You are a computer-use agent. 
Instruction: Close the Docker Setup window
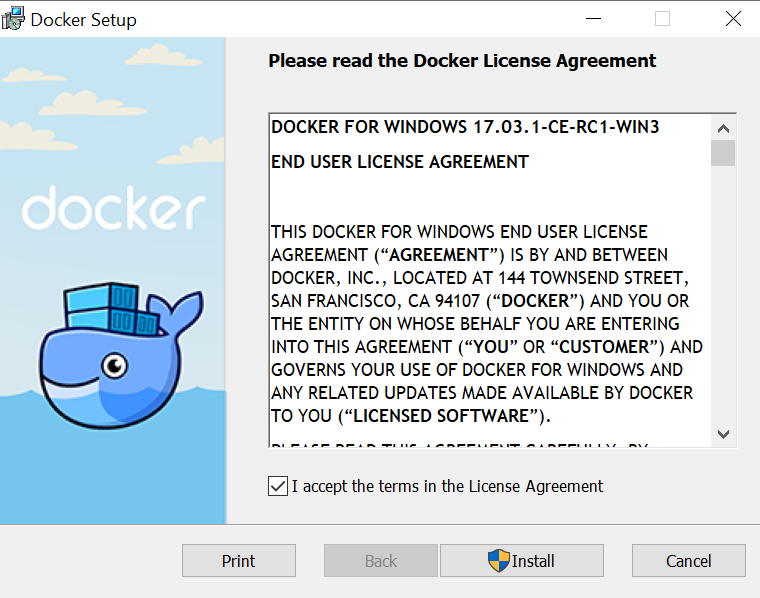point(733,19)
